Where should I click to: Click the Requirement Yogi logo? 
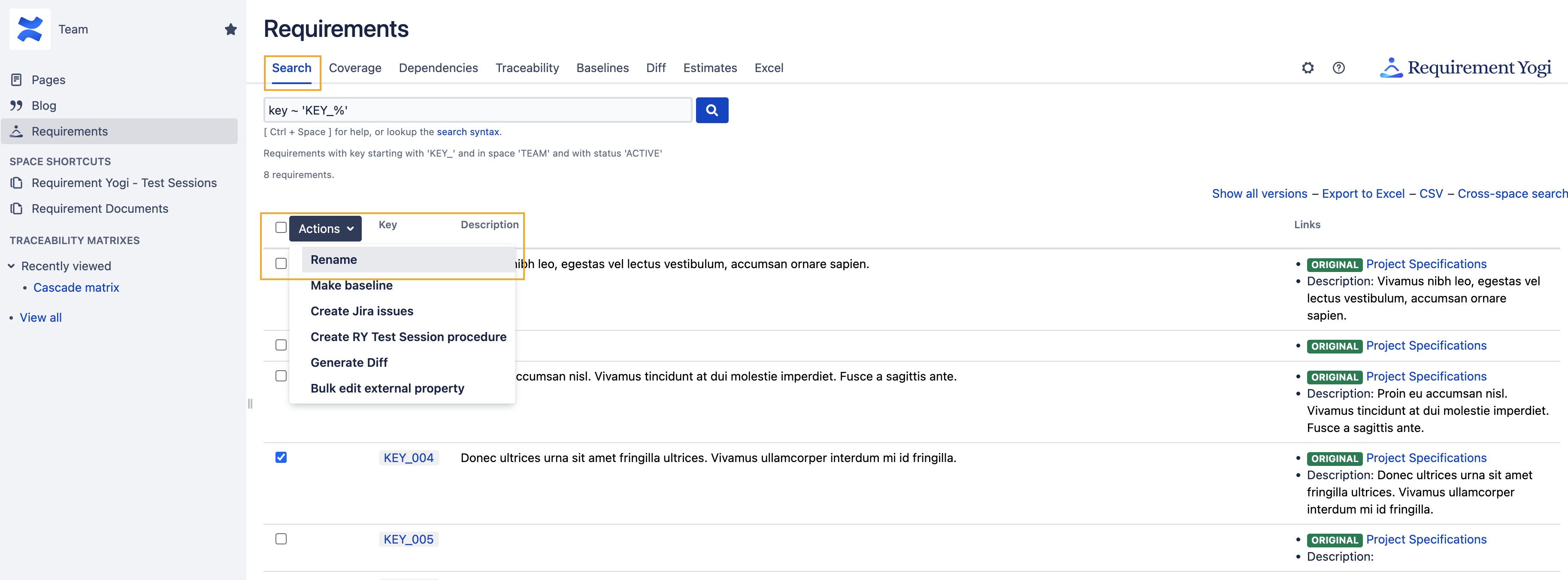[x=1465, y=67]
